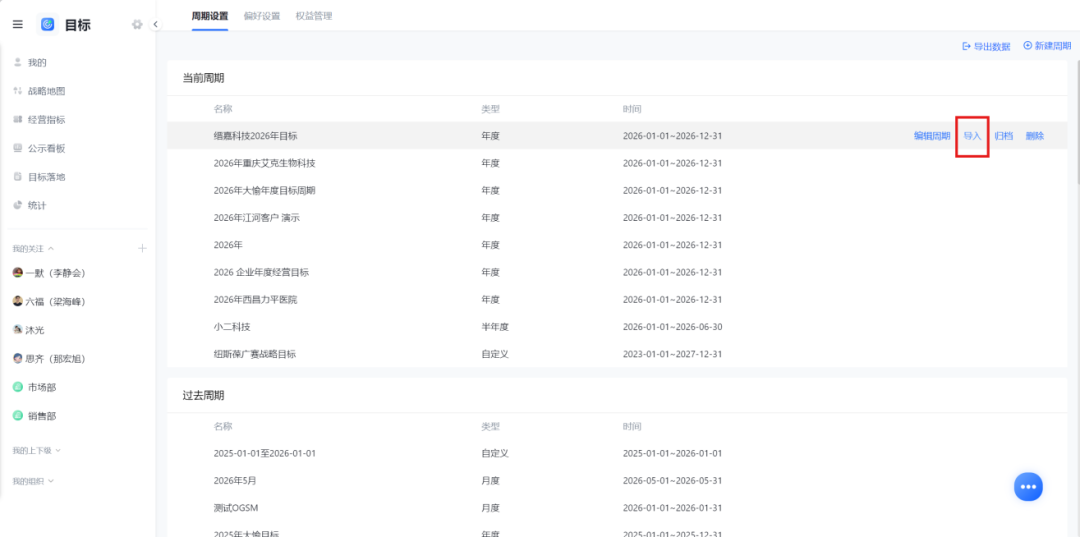This screenshot has height=537, width=1080.
Task: Click the 销售部 green department icon
Action: coord(18,416)
